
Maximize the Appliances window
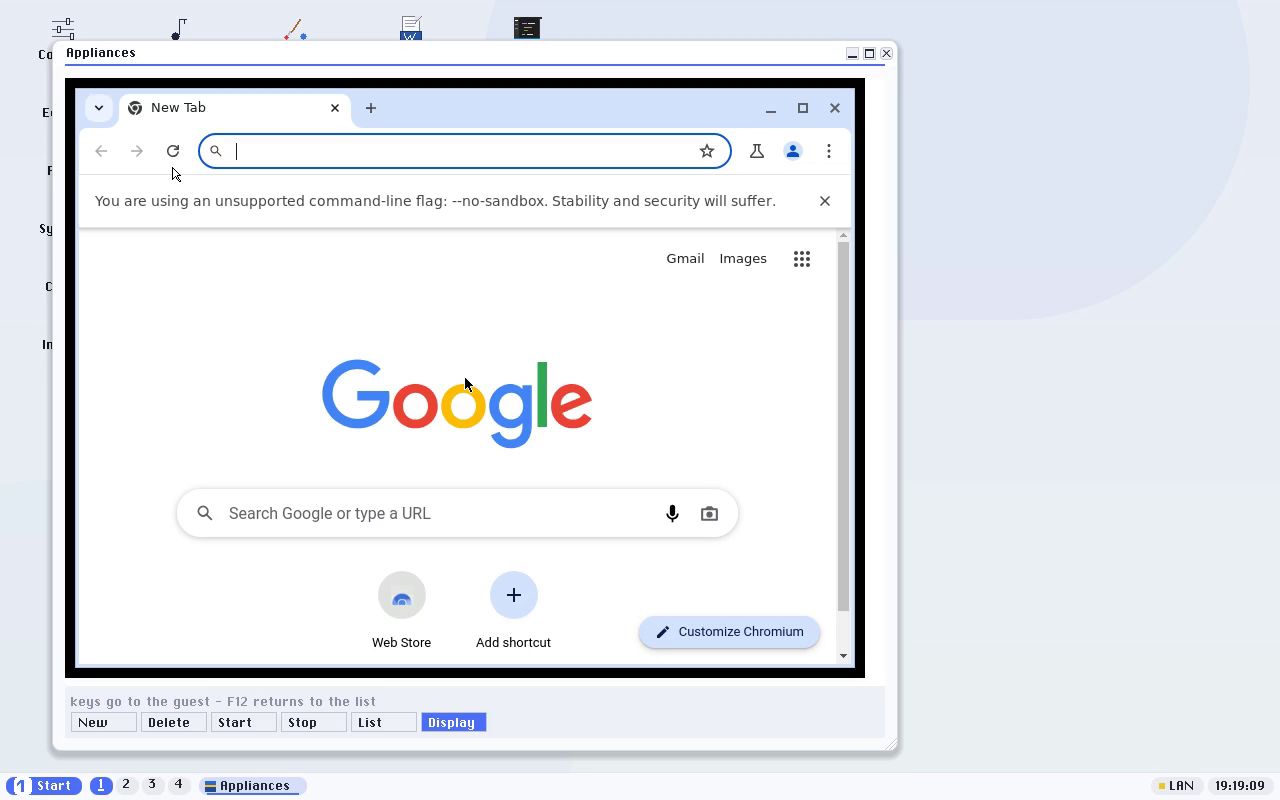coord(869,53)
